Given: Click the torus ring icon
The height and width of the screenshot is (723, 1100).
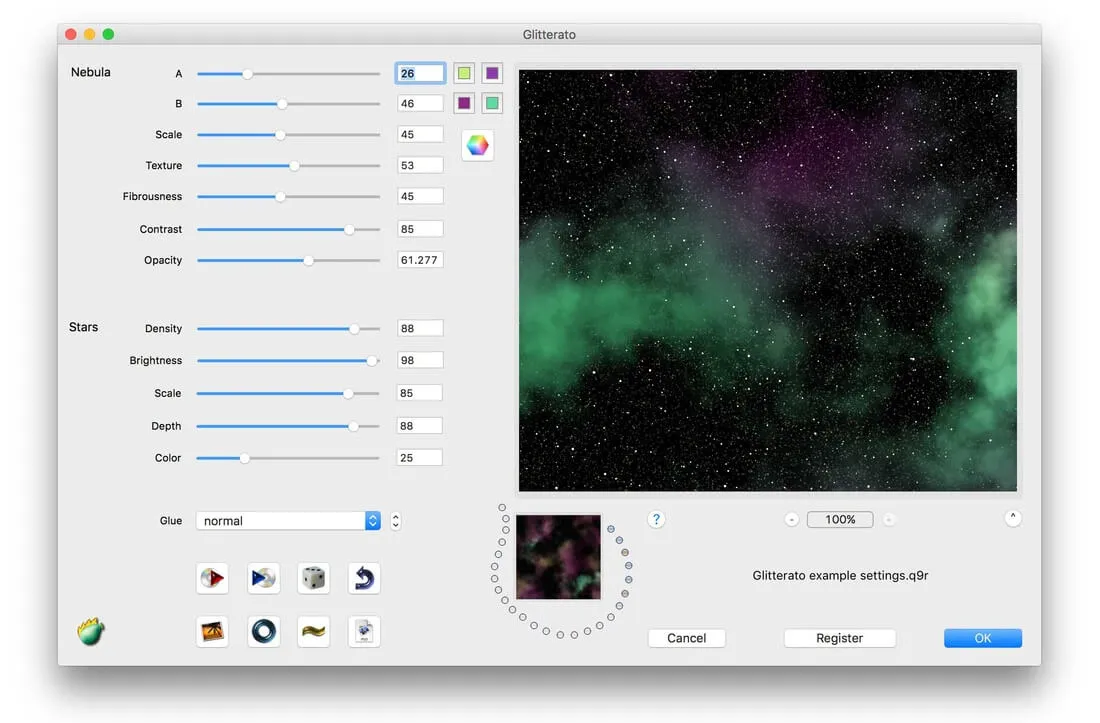Looking at the screenshot, I should (x=263, y=631).
